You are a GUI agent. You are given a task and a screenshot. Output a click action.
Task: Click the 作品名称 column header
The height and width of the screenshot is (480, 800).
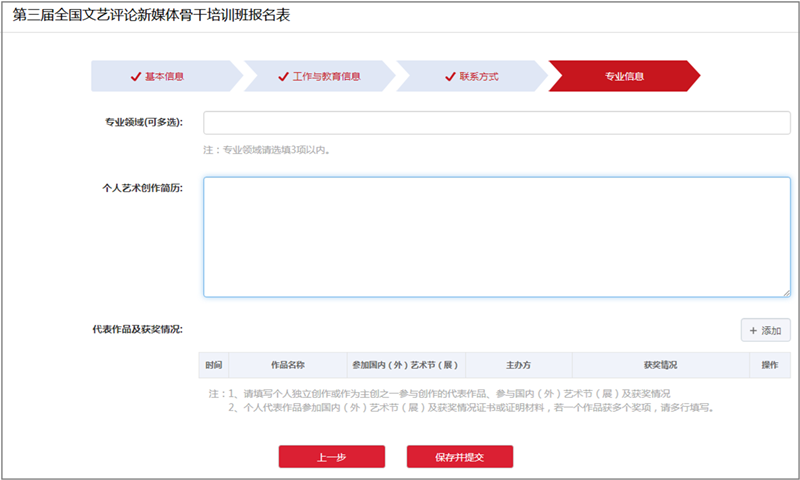pos(287,365)
